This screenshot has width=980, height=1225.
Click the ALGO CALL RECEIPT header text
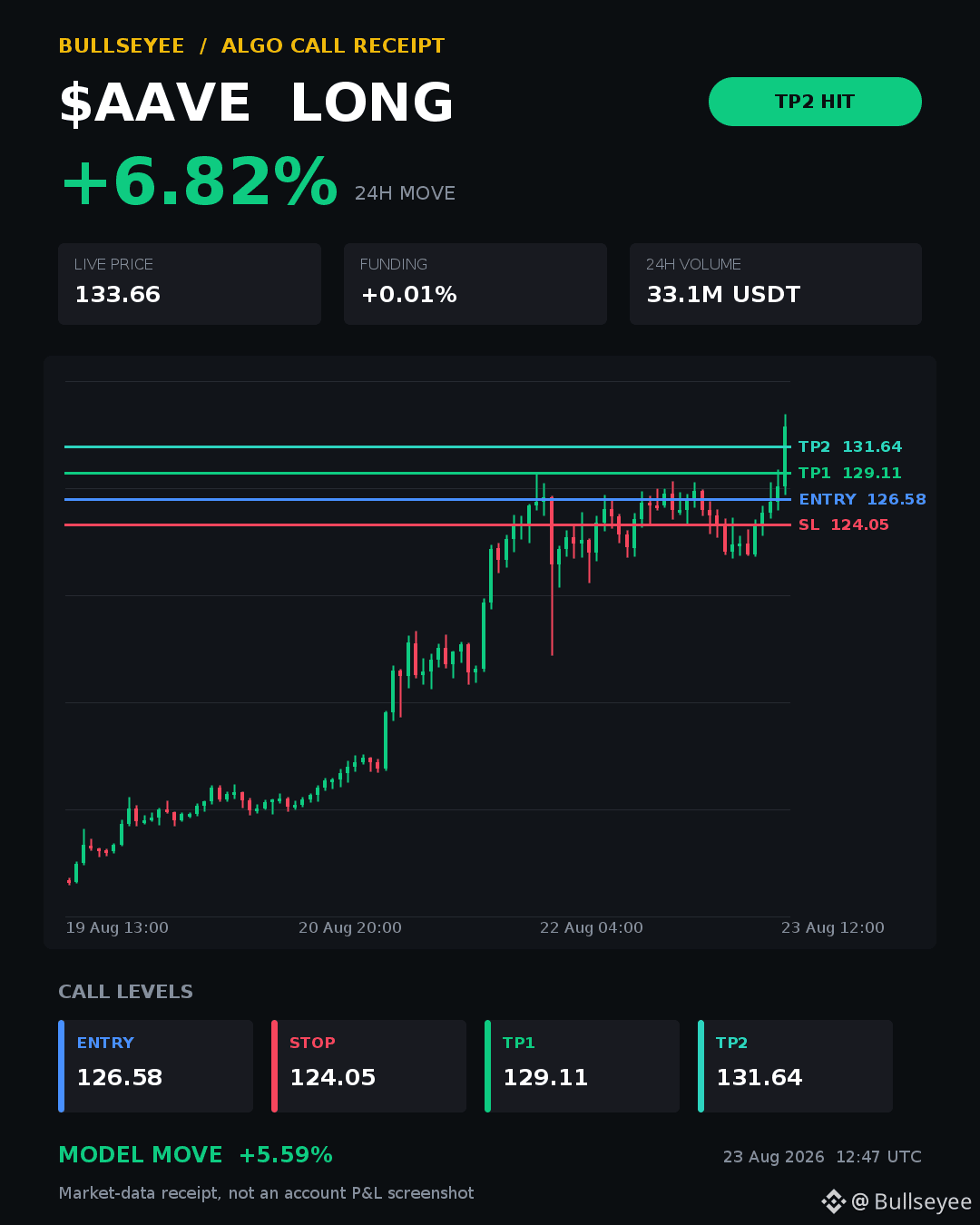pyautogui.click(x=333, y=46)
